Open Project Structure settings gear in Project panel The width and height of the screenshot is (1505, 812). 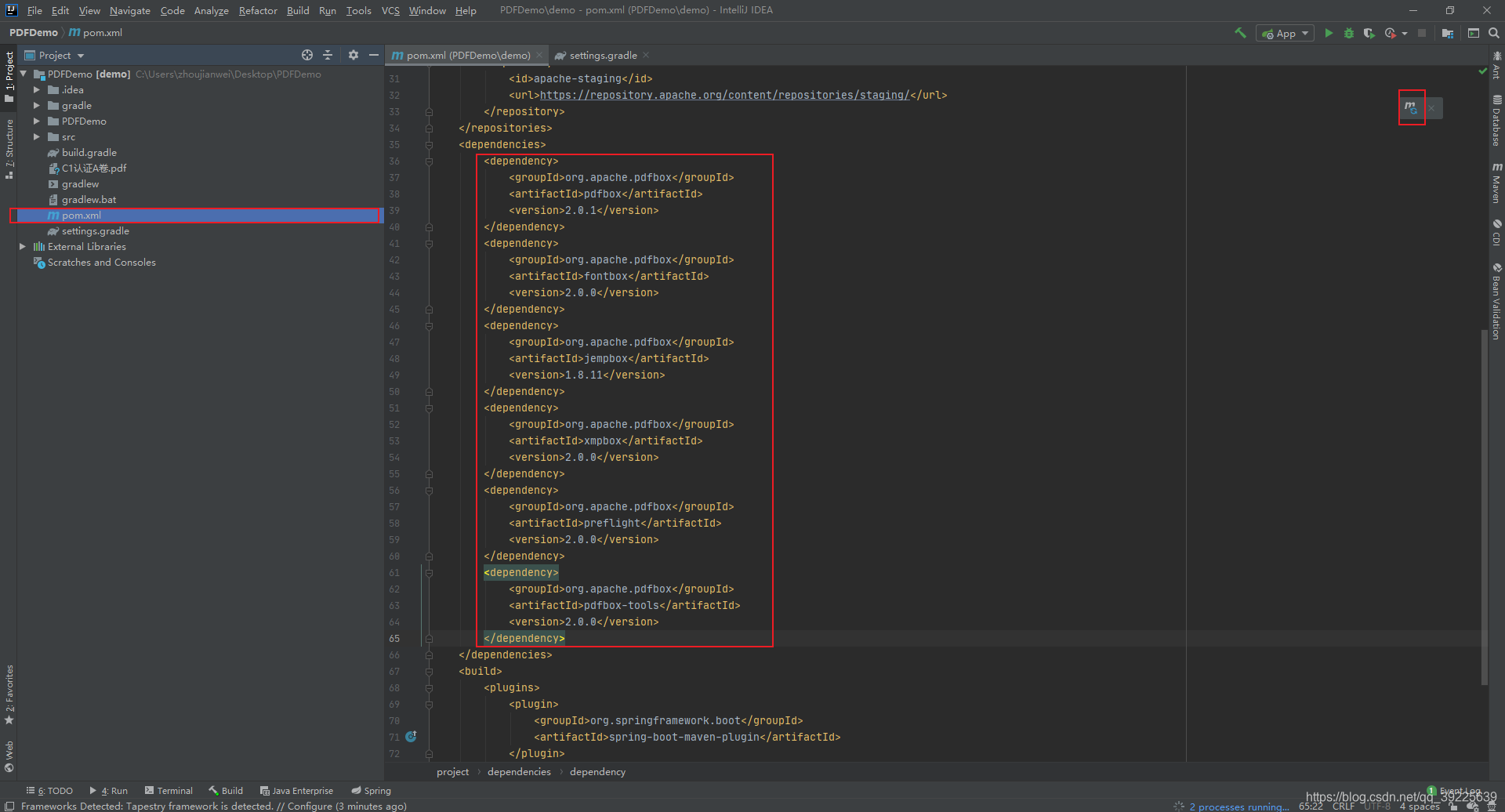click(x=354, y=55)
